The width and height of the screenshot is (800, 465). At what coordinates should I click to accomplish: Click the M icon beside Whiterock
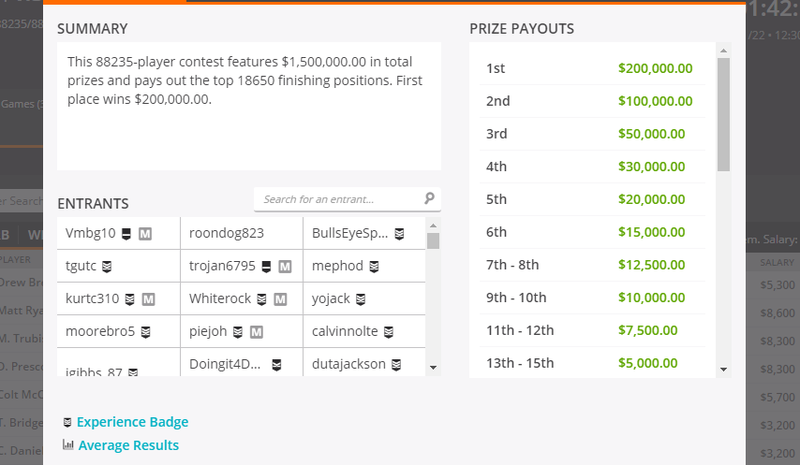tap(280, 299)
